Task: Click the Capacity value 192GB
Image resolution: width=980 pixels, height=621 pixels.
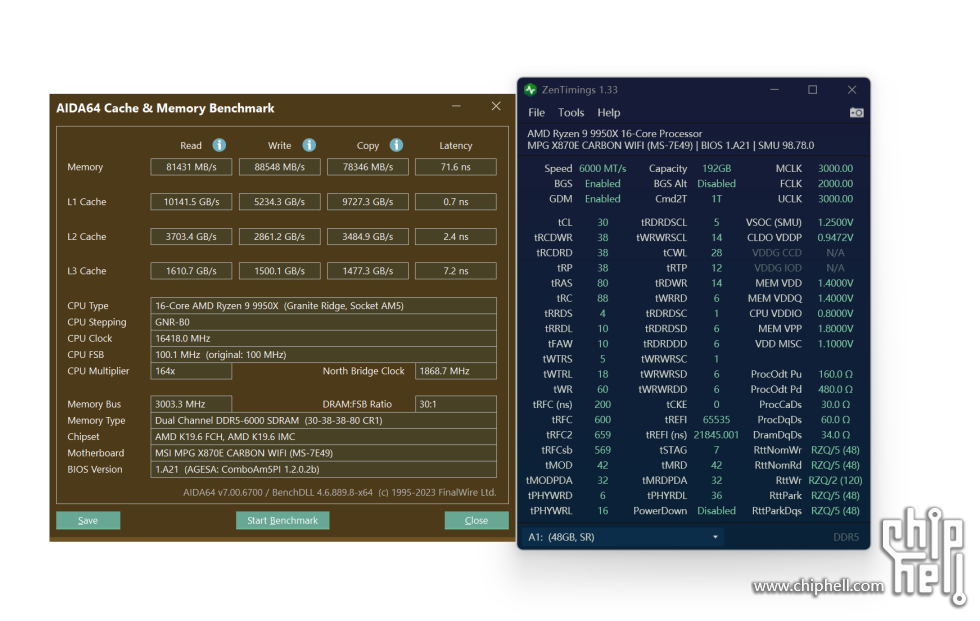Action: 716,168
